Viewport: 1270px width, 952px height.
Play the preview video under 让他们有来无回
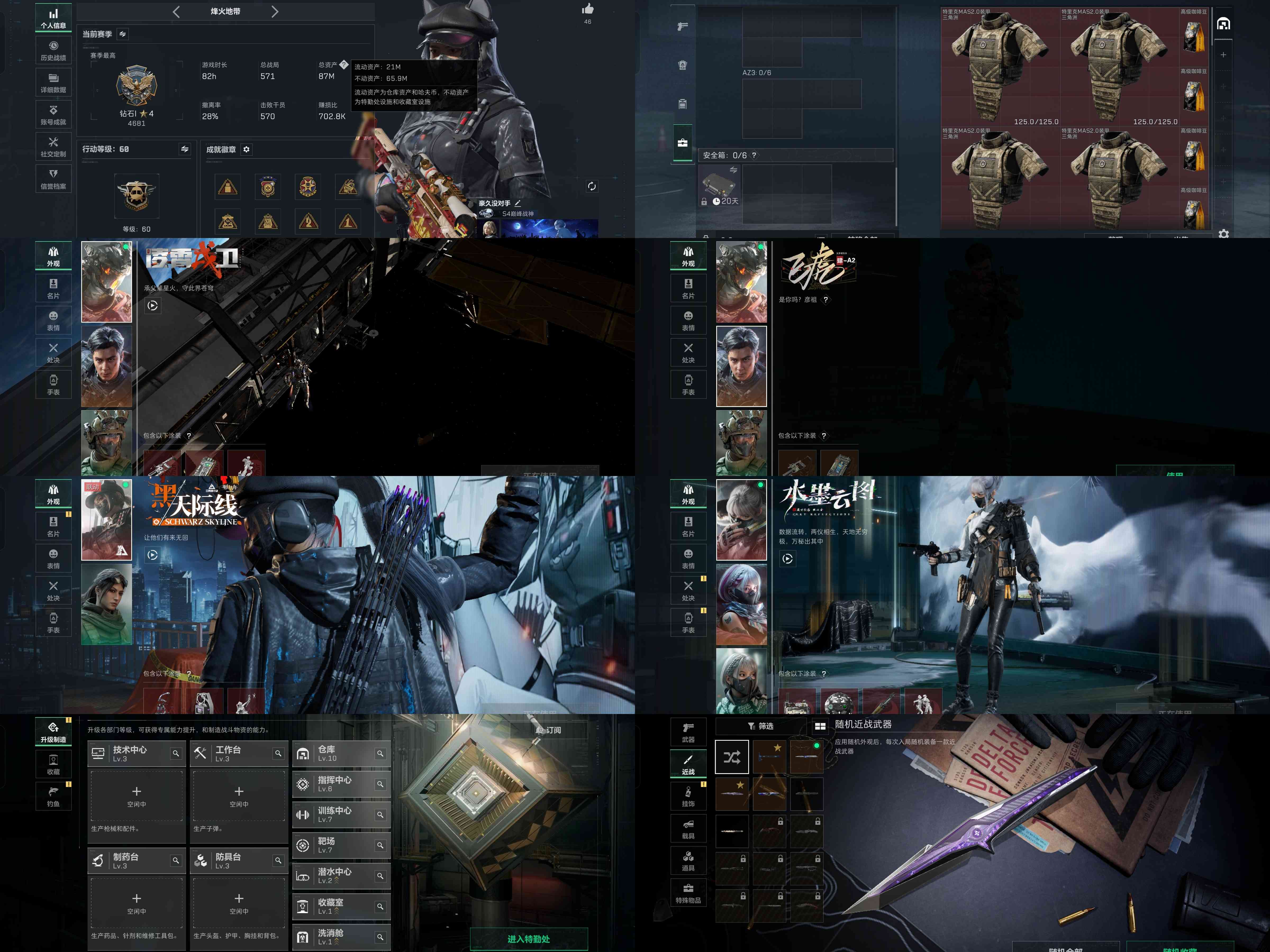click(152, 555)
